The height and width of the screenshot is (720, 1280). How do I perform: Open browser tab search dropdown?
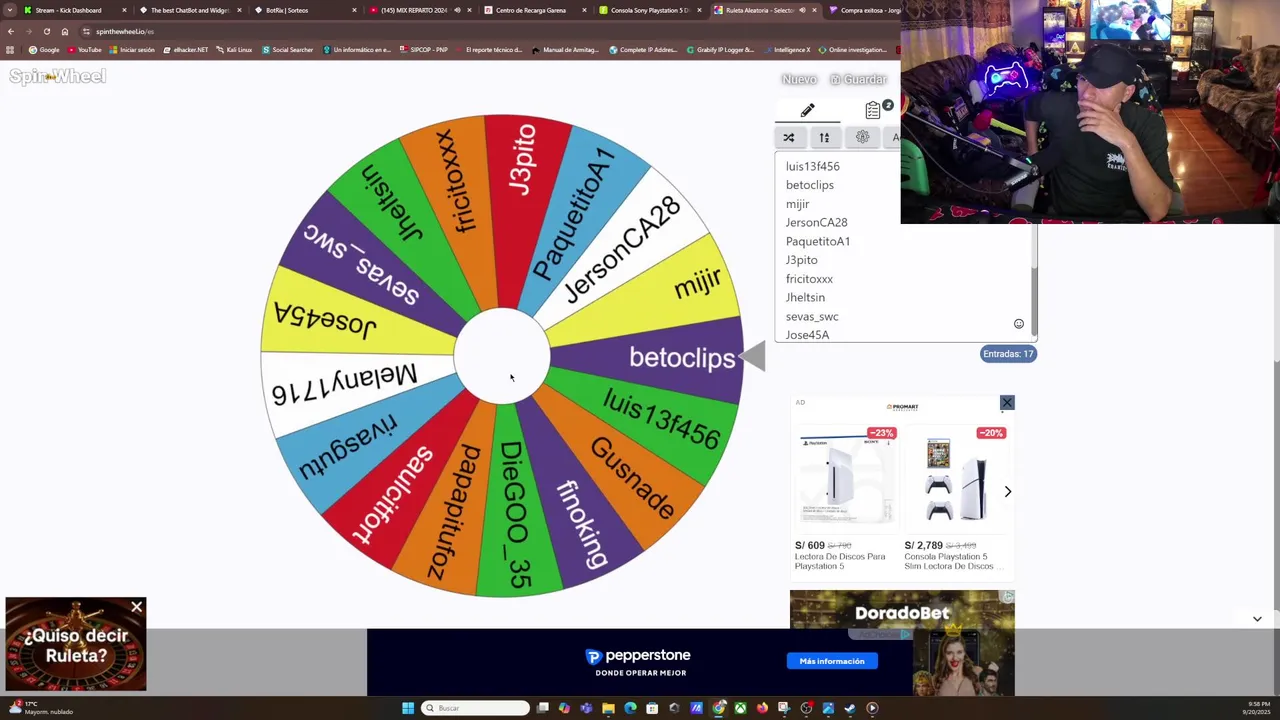[9, 10]
